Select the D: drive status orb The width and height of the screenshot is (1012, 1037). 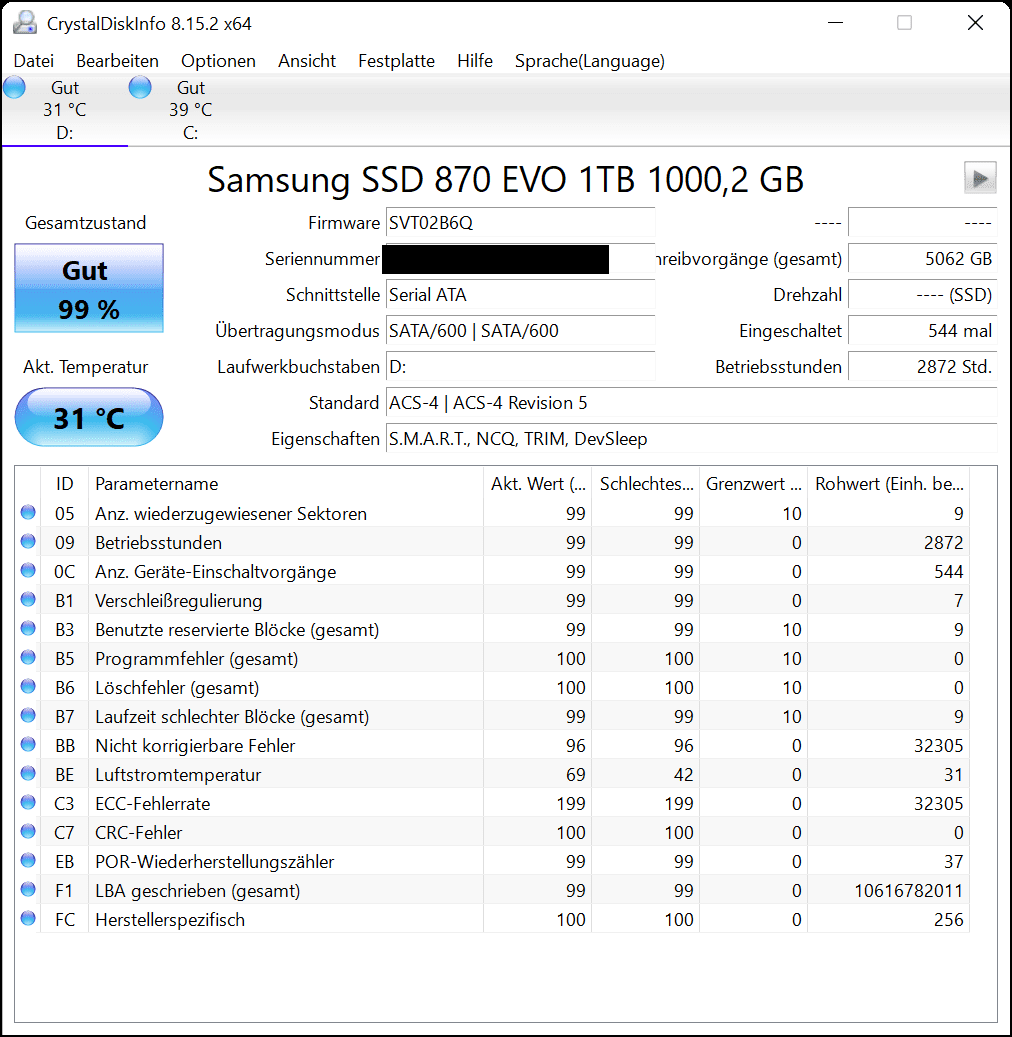coord(15,87)
